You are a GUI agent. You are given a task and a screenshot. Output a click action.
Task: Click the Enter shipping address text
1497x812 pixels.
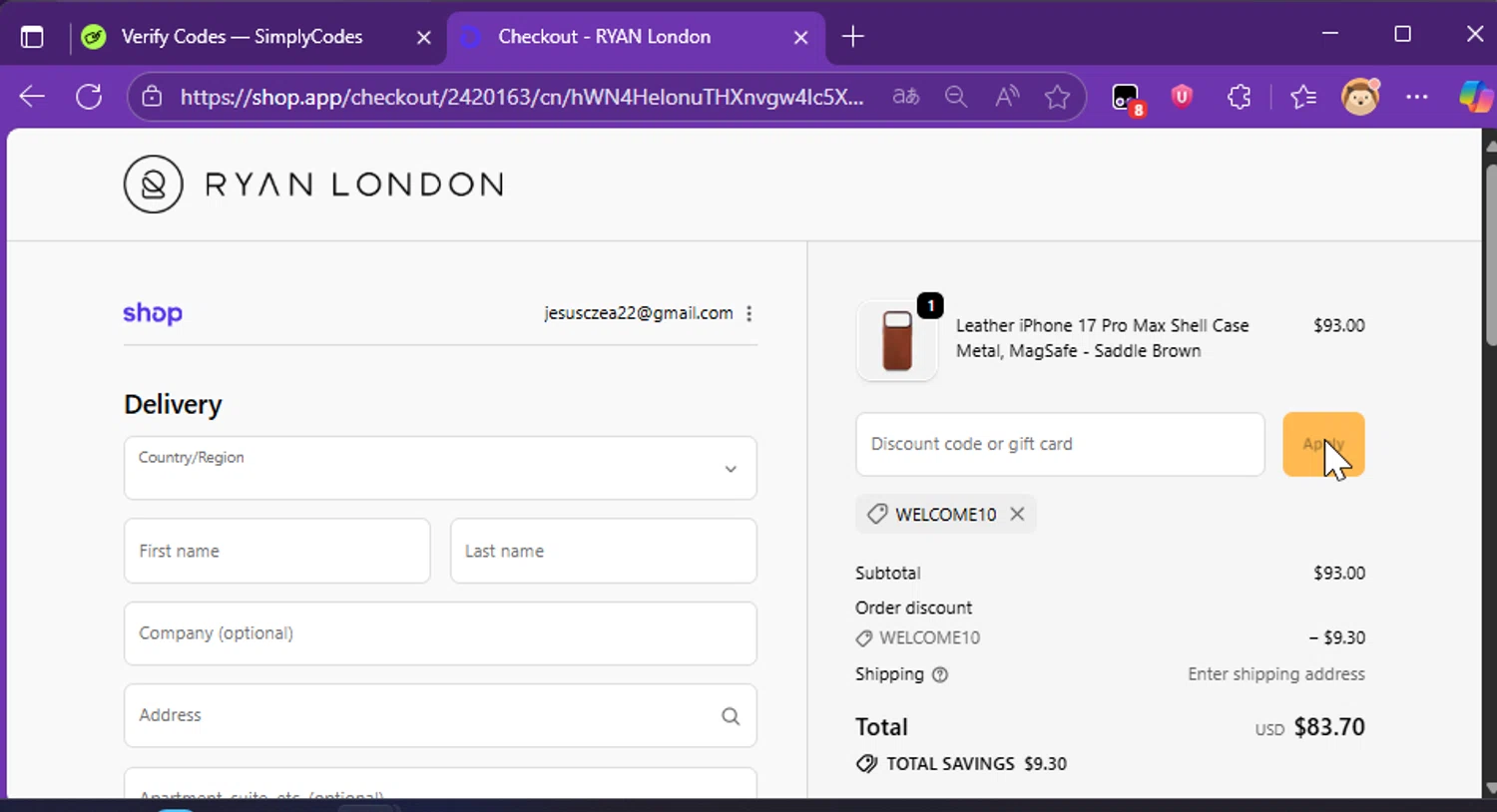point(1275,674)
